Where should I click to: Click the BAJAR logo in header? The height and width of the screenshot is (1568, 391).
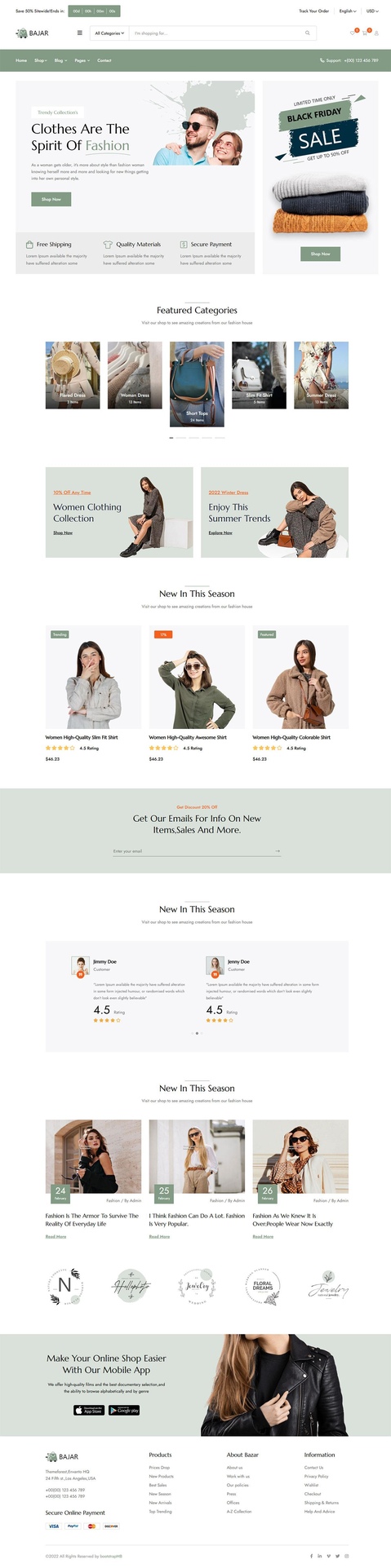click(32, 33)
